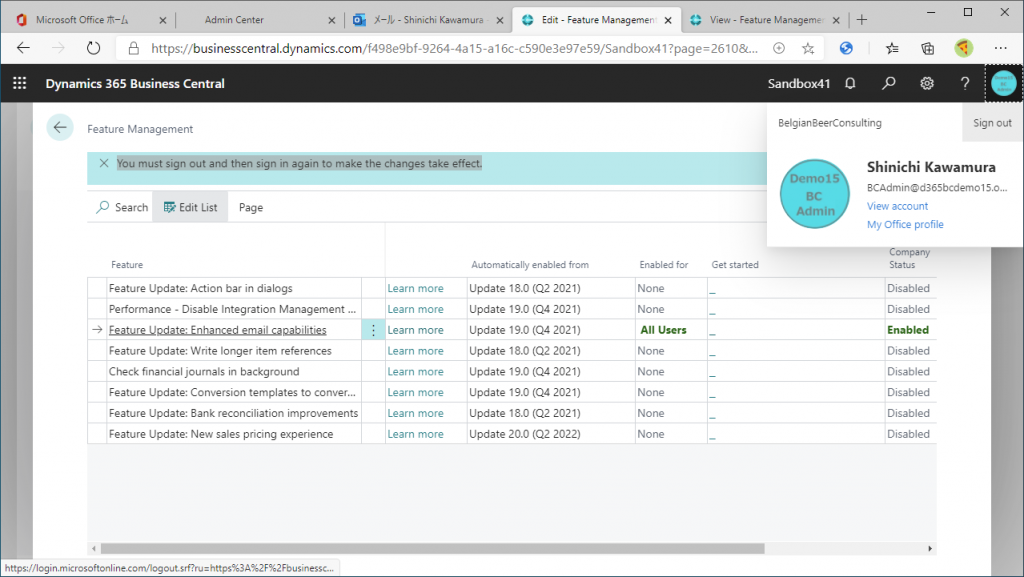Screen dimensions: 1024x577
Task: Select Feature Update: New sales pricing experience
Action: pyautogui.click(x=221, y=435)
